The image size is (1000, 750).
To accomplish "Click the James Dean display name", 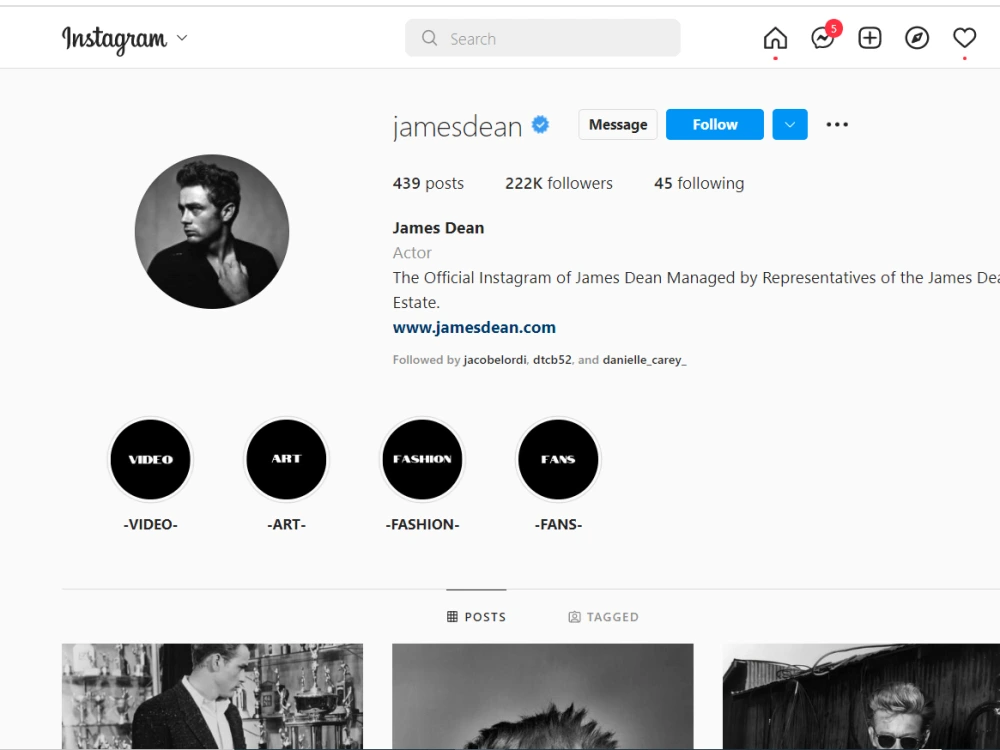I will 438,228.
